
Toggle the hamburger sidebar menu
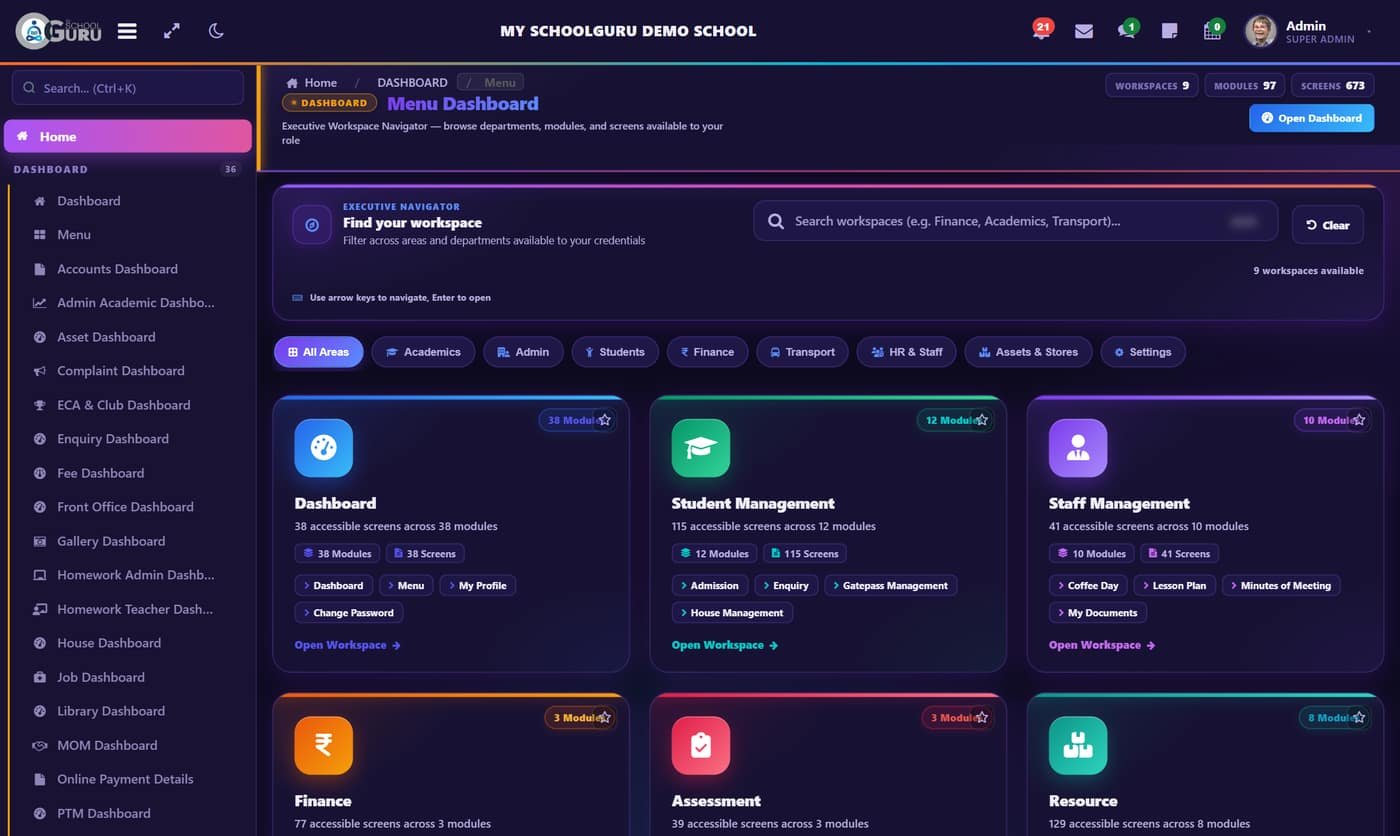tap(127, 31)
